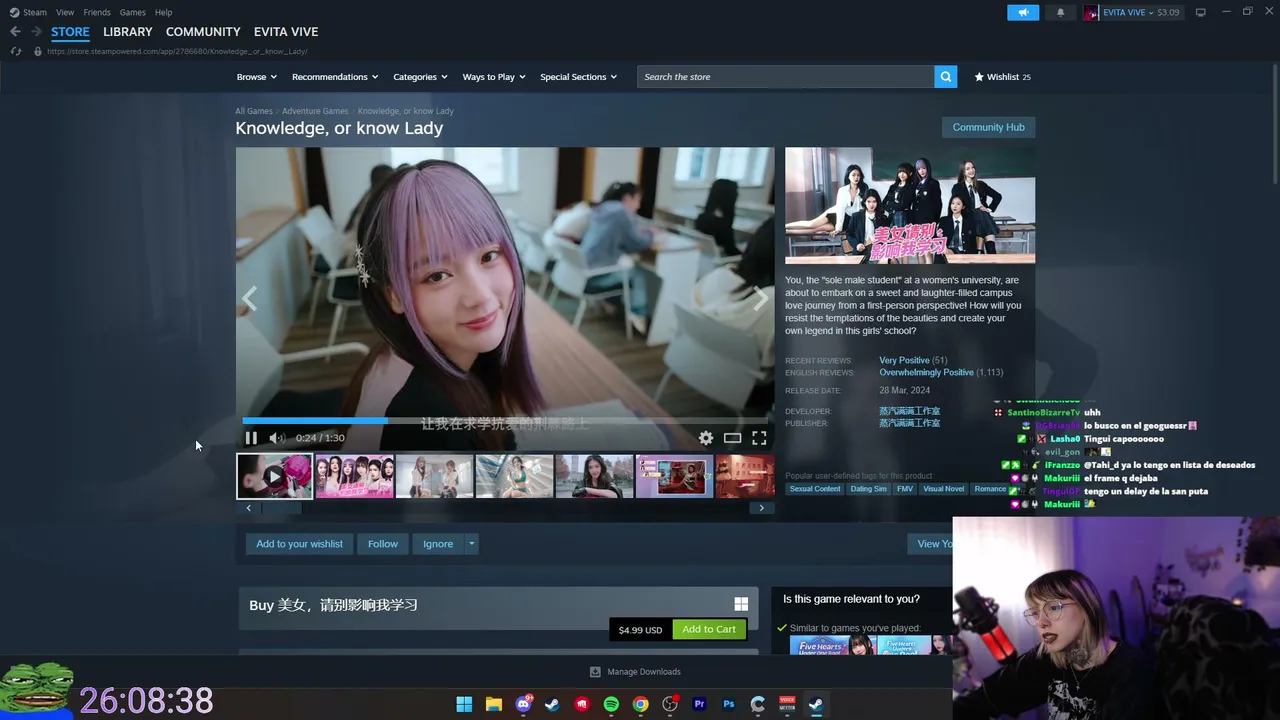Select the woman in autumn courtyard thumbnail
The height and width of the screenshot is (720, 1280).
595,476
